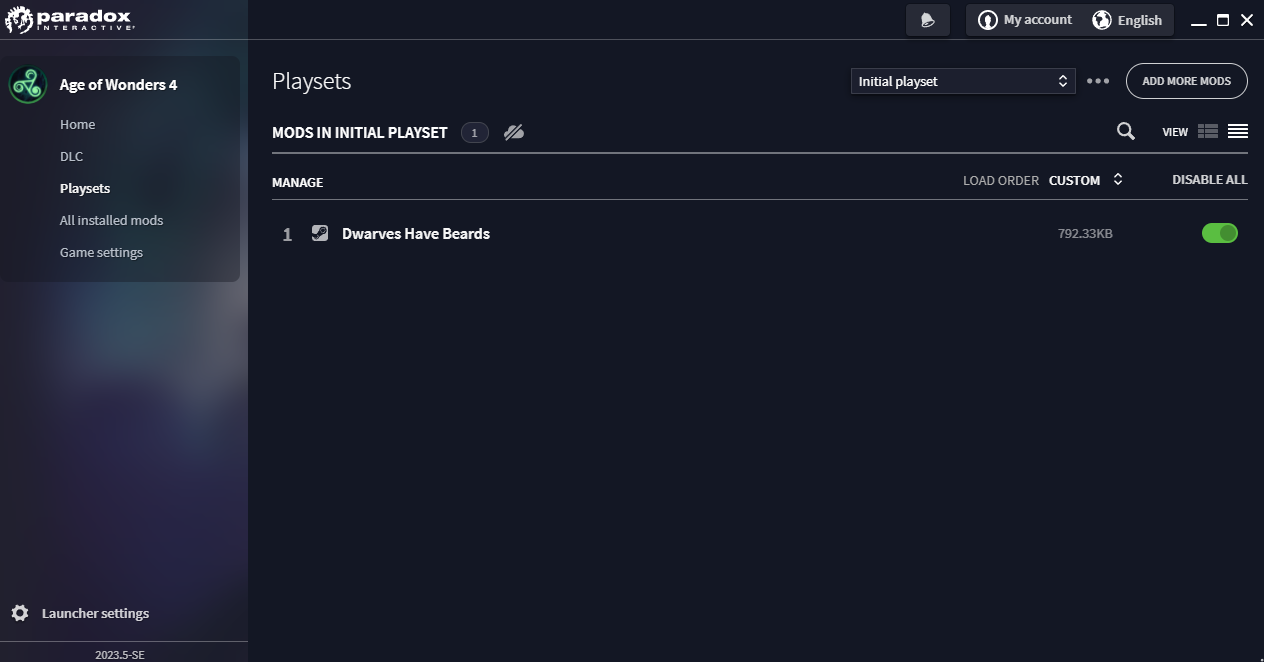Screen dimensions: 1264x662
Task: Open All installed mods page
Action: click(x=111, y=220)
